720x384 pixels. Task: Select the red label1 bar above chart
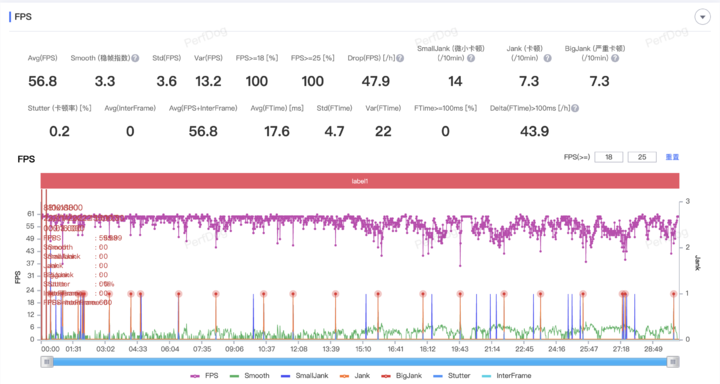360,181
